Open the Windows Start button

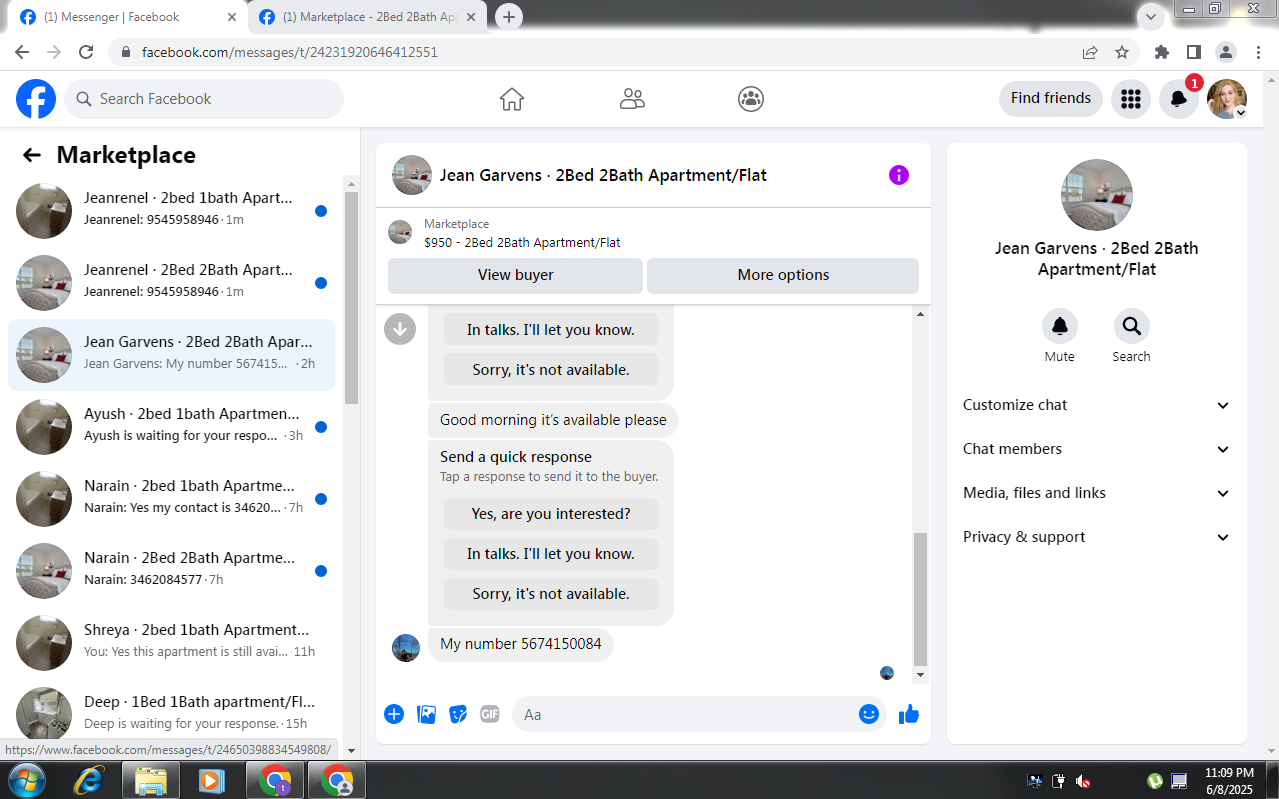click(27, 779)
